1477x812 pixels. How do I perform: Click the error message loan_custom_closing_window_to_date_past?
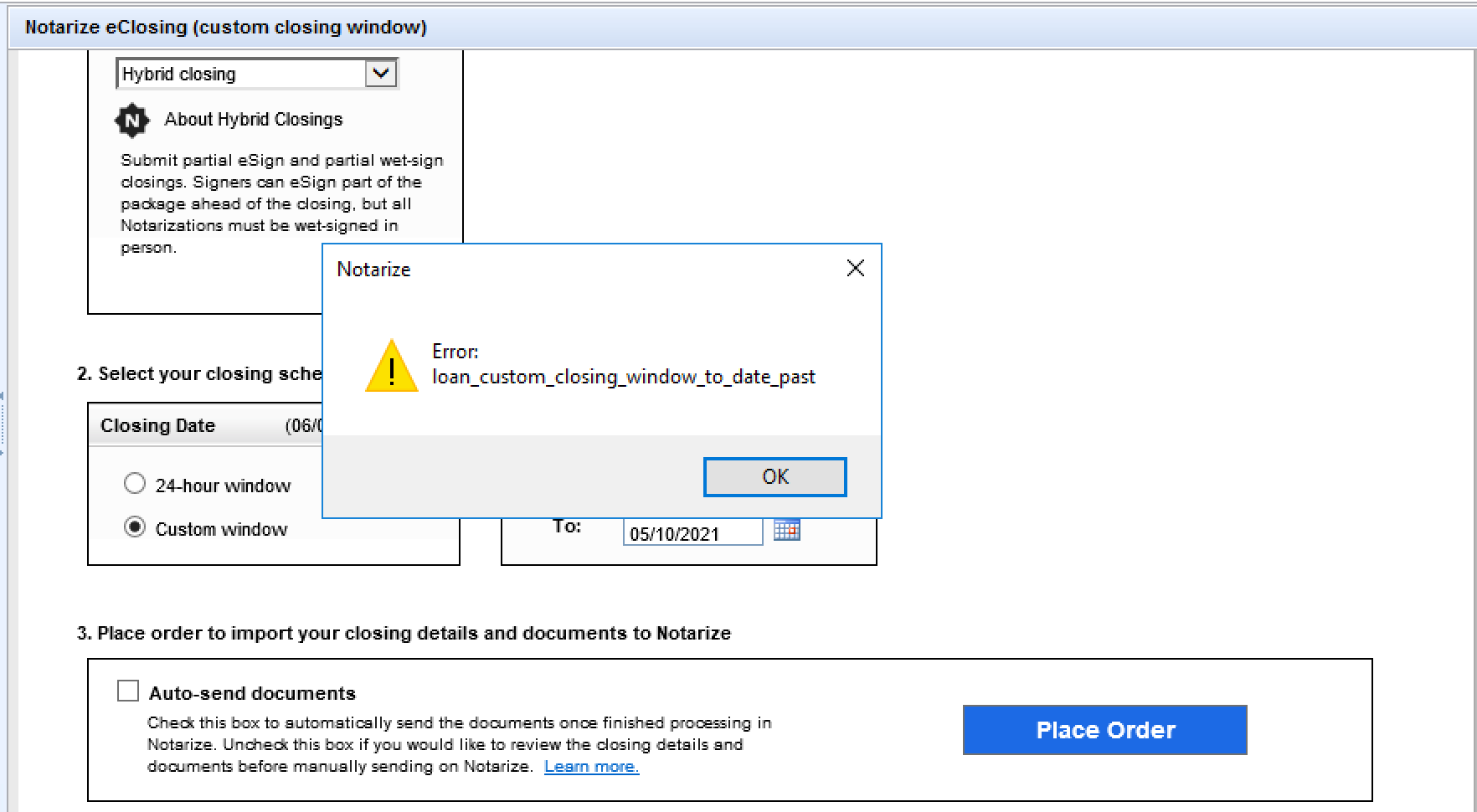click(x=624, y=377)
